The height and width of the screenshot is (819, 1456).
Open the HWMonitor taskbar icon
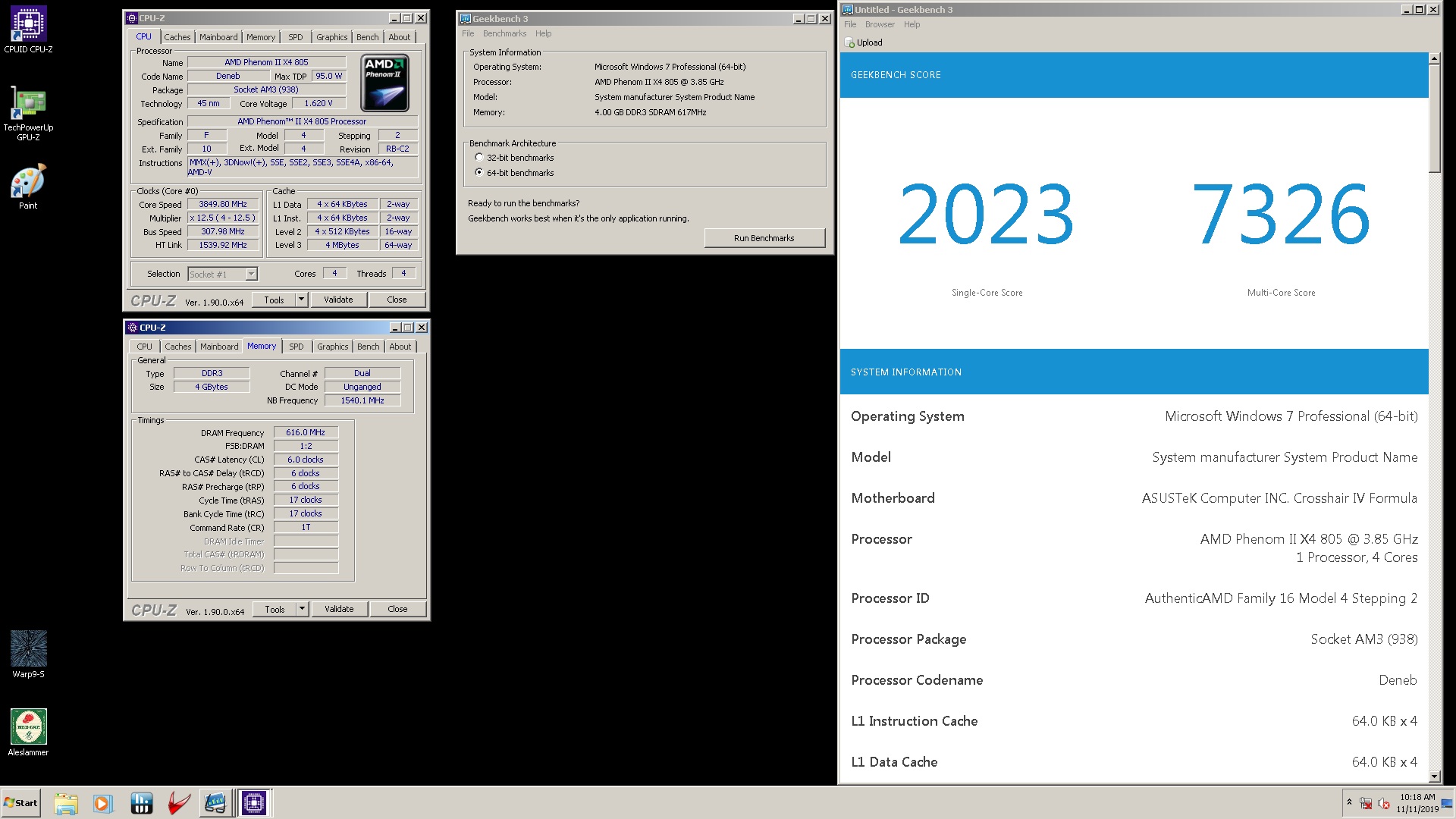141,803
